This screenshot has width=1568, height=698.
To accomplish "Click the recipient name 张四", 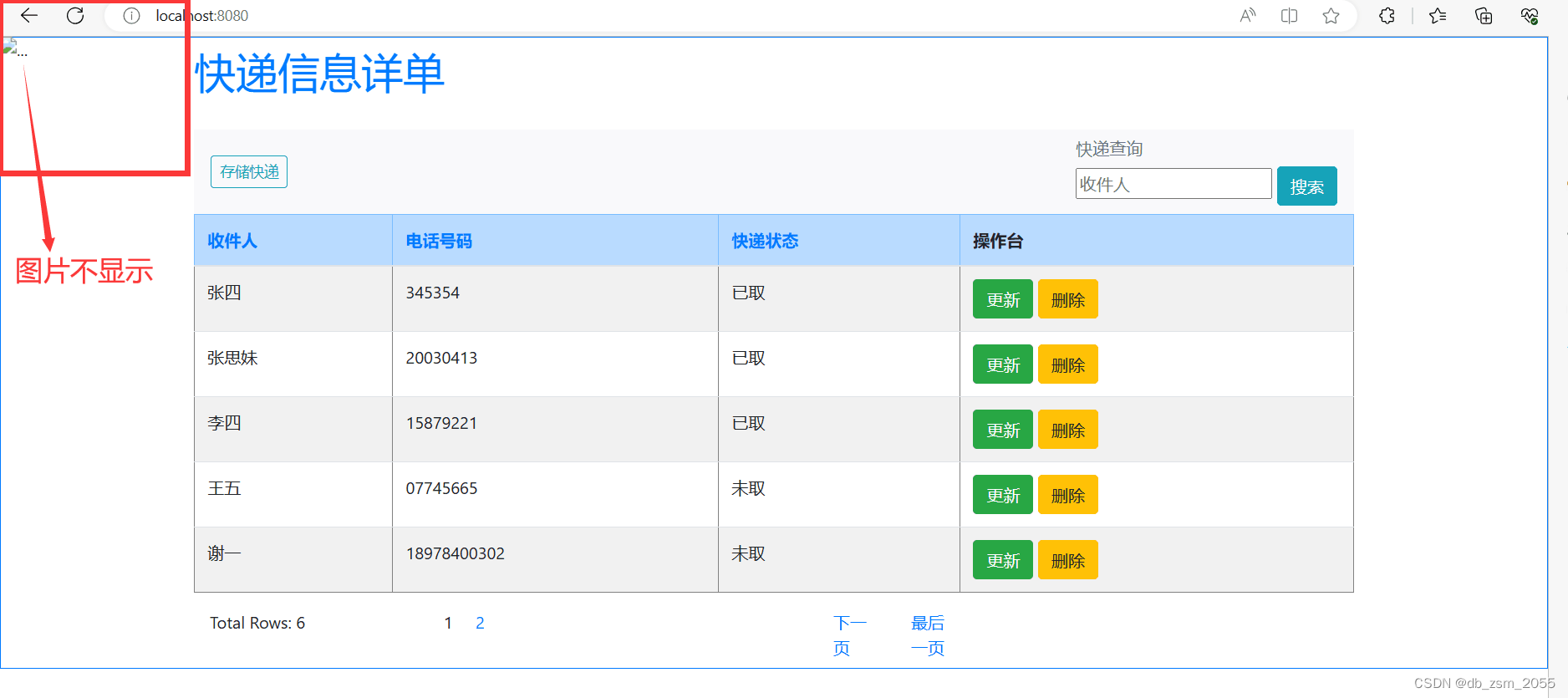I will pos(224,293).
